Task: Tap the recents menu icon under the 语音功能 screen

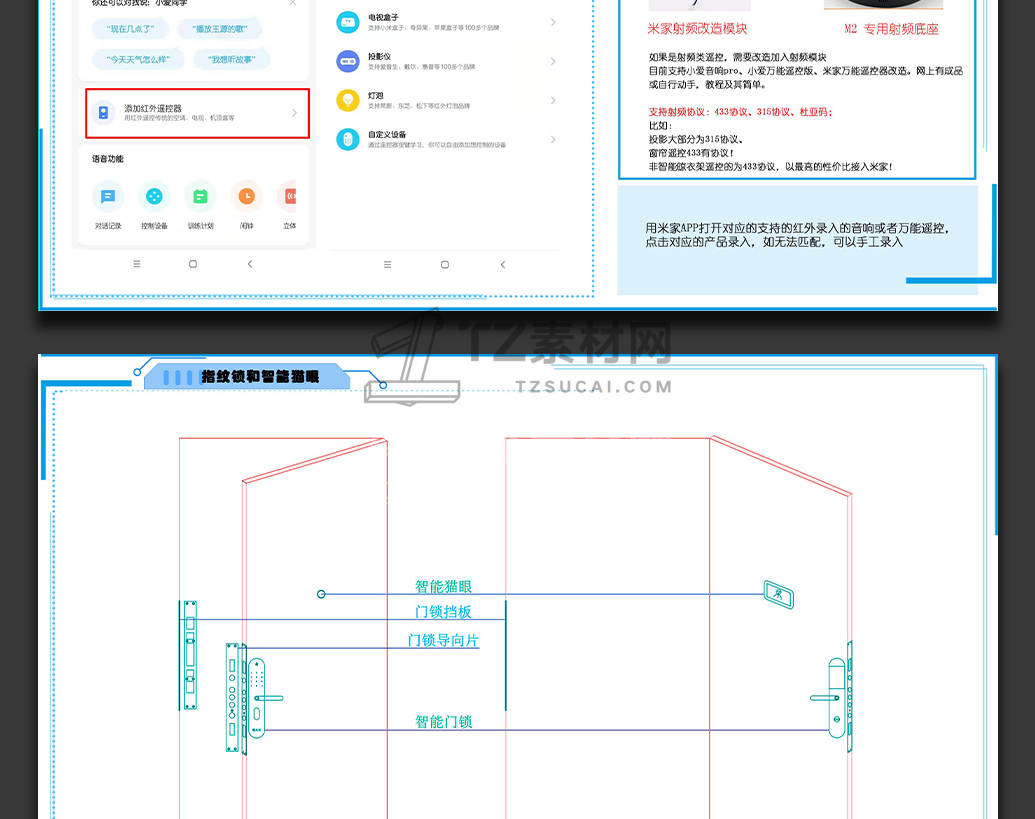Action: coord(137,264)
